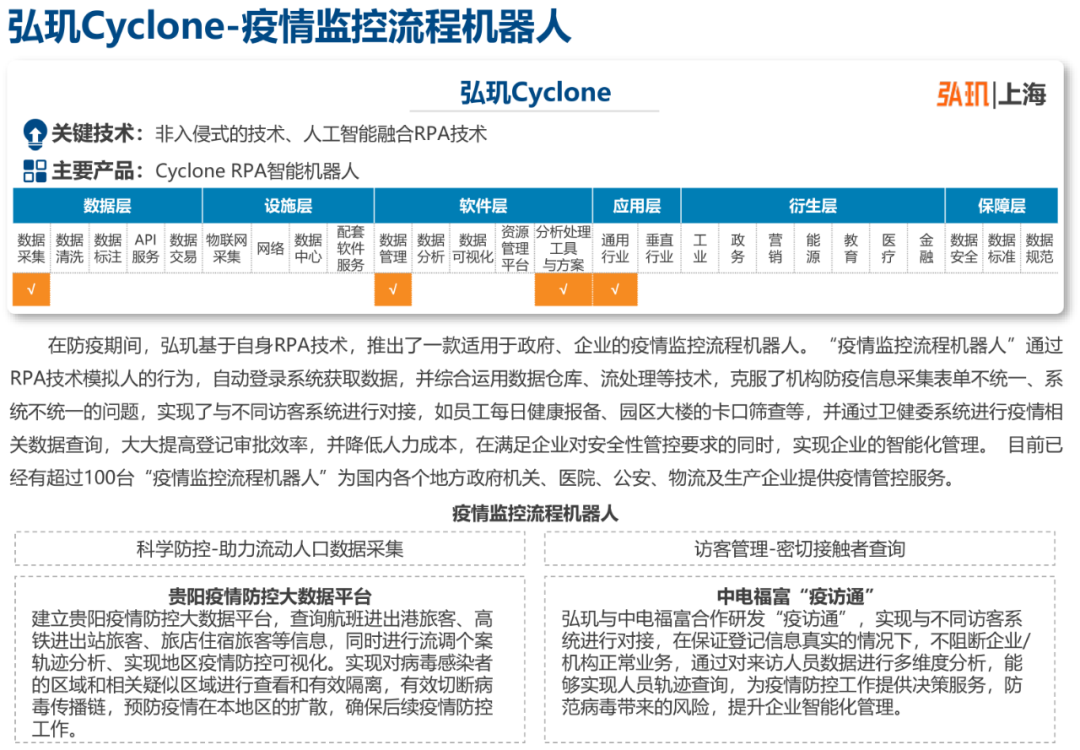The width and height of the screenshot is (1080, 750).
Task: Click the 配套软件服务 cell
Action: 351,249
